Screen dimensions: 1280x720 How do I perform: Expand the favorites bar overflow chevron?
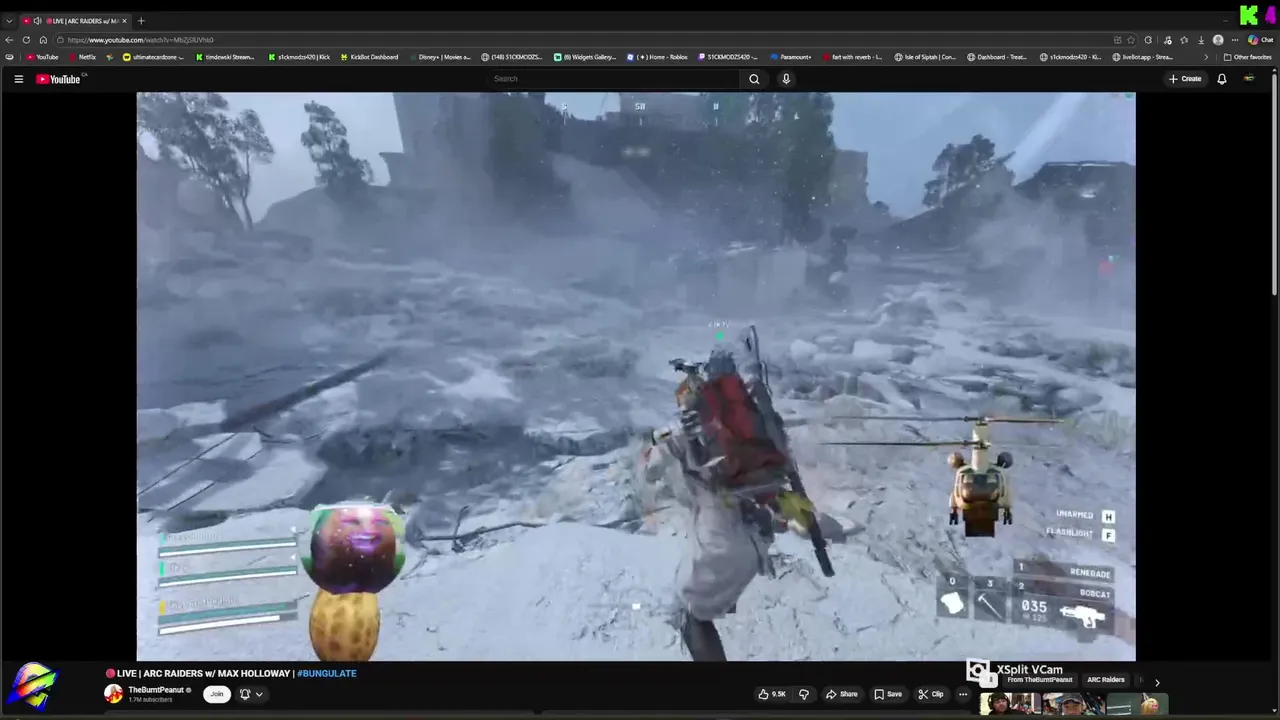pos(1205,57)
